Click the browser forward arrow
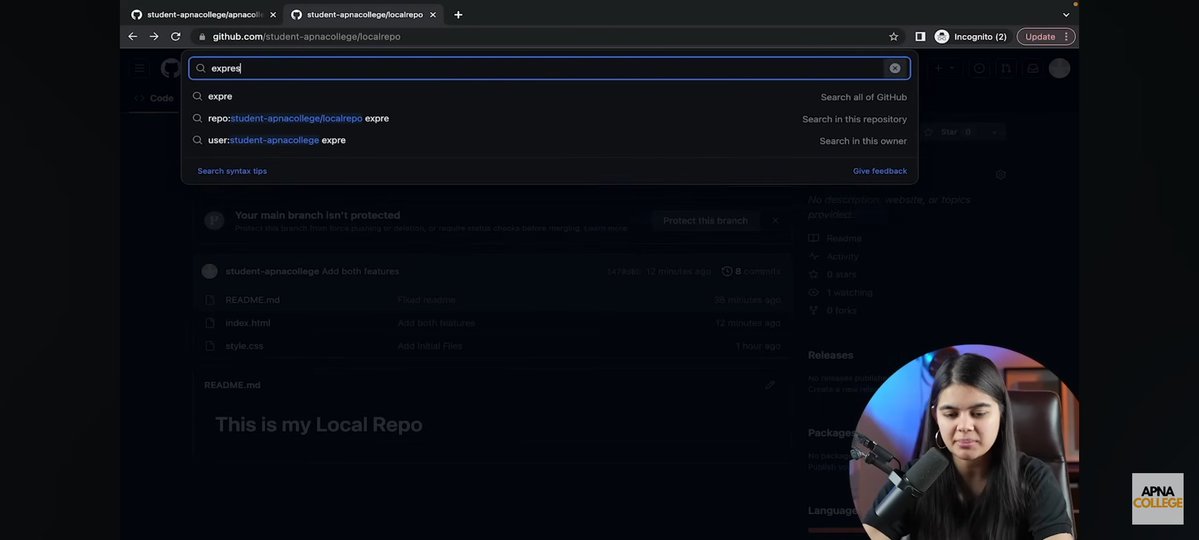 tap(154, 37)
